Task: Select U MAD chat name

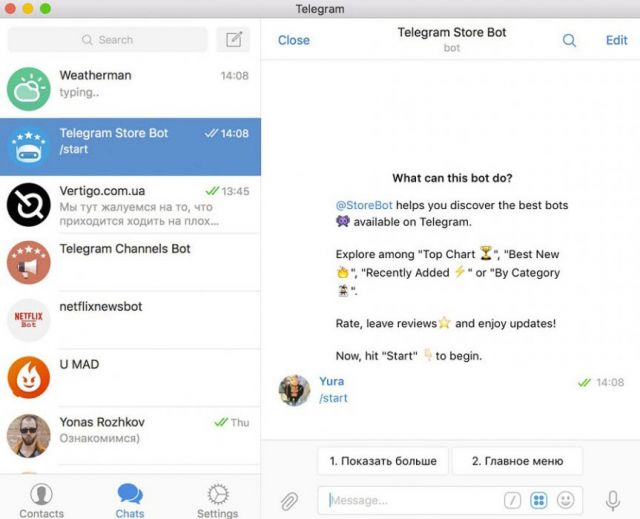Action: coord(79,364)
